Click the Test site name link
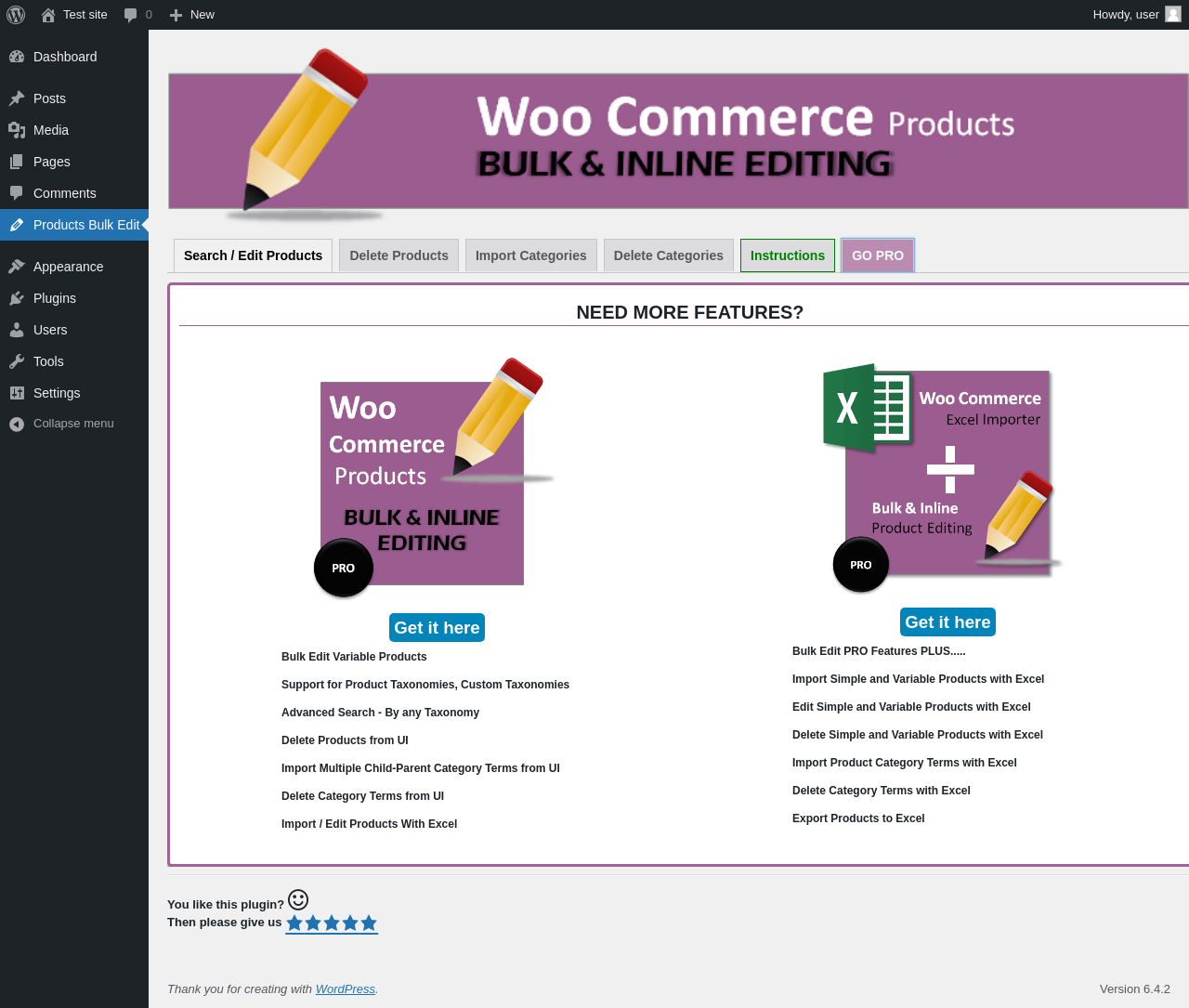This screenshot has height=1008, width=1189. pyautogui.click(x=85, y=15)
